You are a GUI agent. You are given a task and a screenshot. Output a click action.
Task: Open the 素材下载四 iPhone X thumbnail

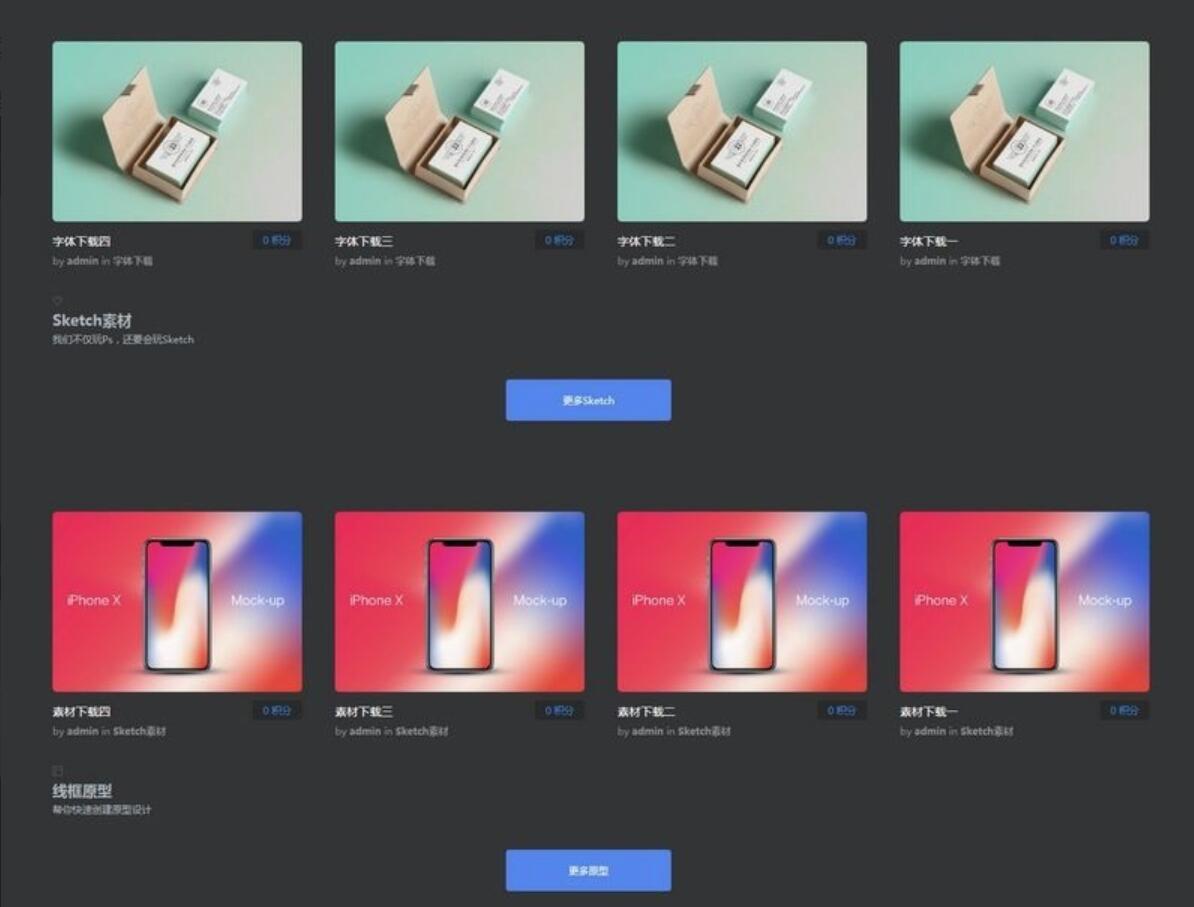point(177,602)
